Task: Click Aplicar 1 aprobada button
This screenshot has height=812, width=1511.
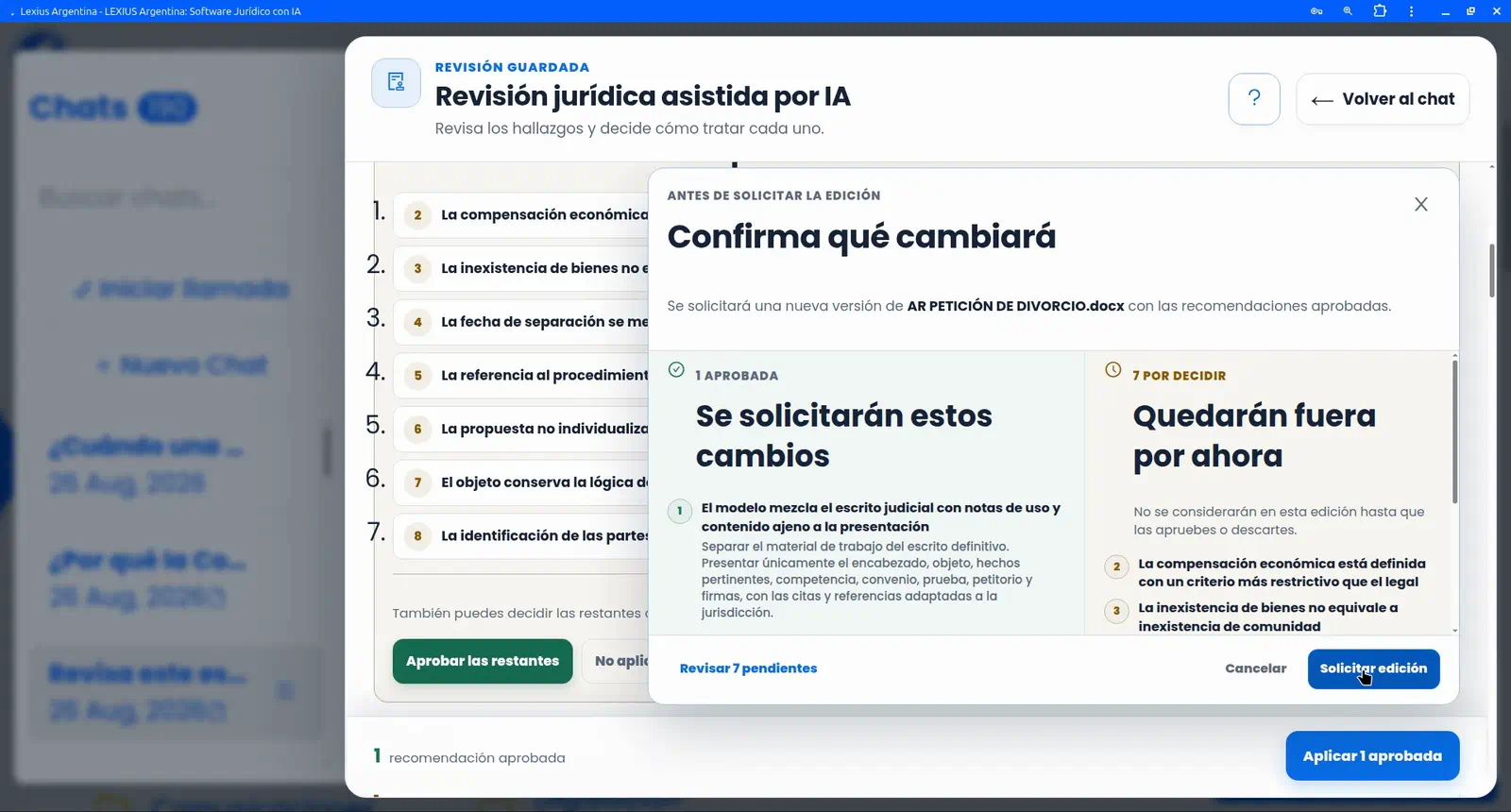Action: point(1372,756)
